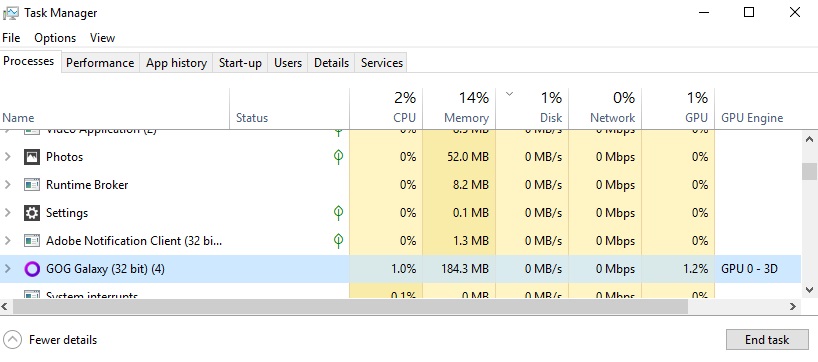Open the Options menu
Screen dimensions: 818x362
coord(55,38)
